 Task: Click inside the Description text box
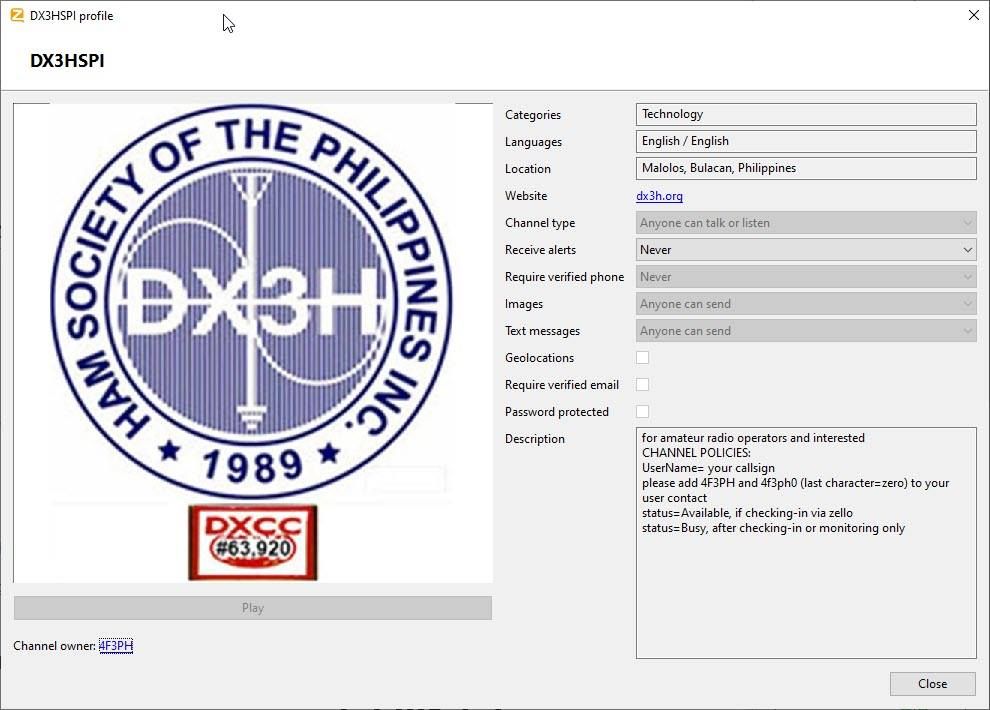(806, 543)
